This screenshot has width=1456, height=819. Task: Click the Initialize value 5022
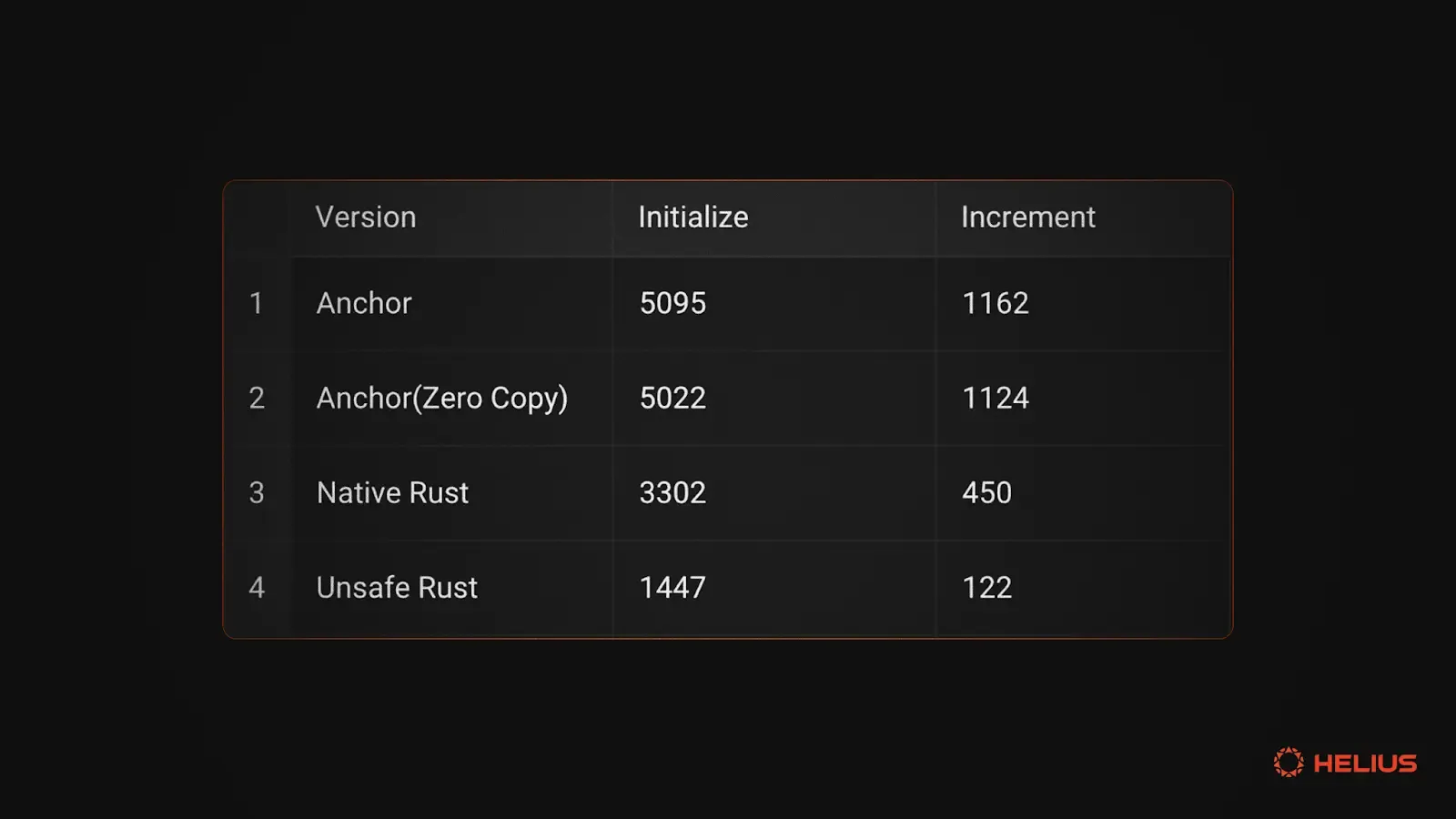[x=672, y=398]
